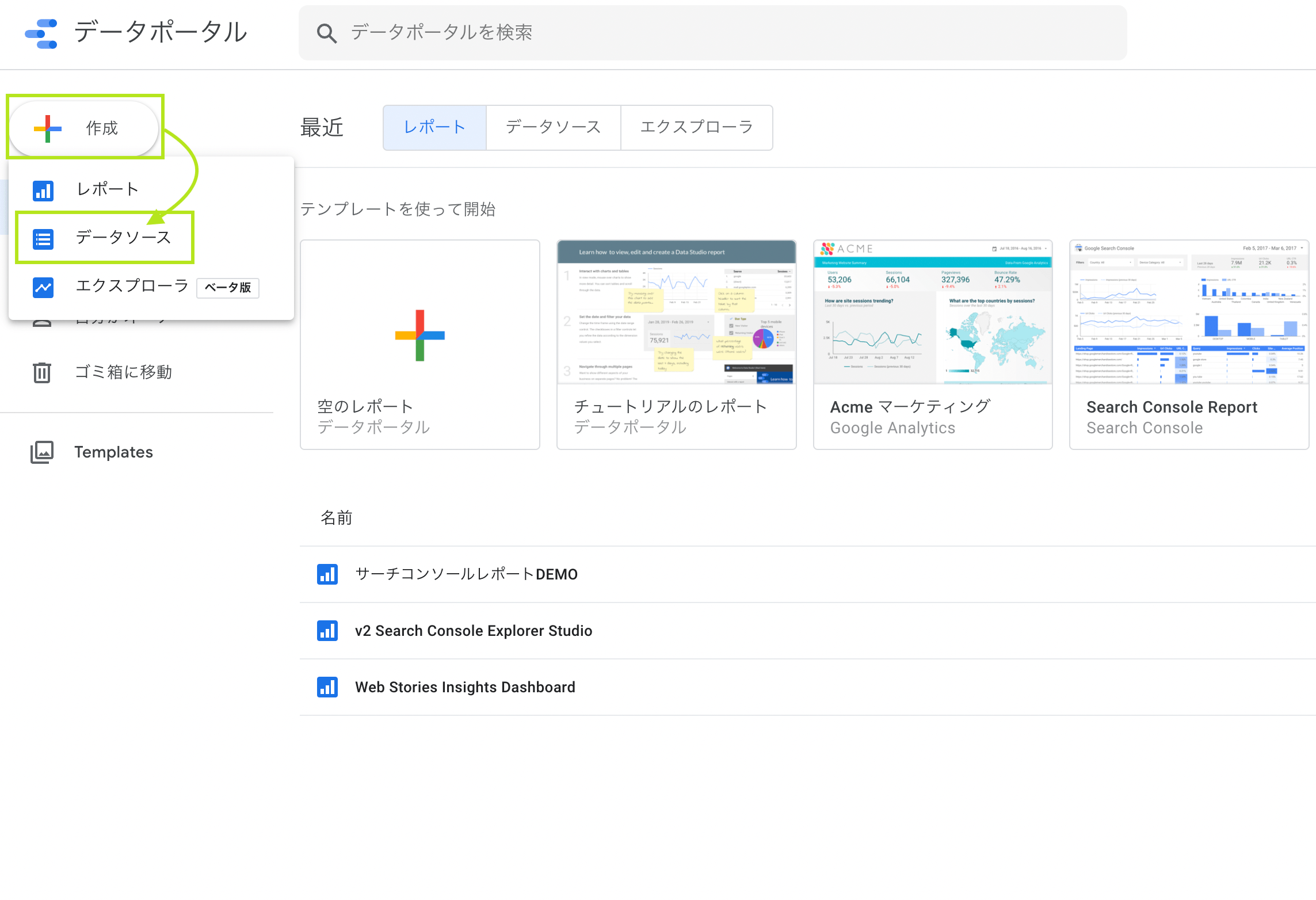Viewport: 1316px width, 900px height.
Task: Click the データソース list icon in menu
Action: (x=43, y=238)
